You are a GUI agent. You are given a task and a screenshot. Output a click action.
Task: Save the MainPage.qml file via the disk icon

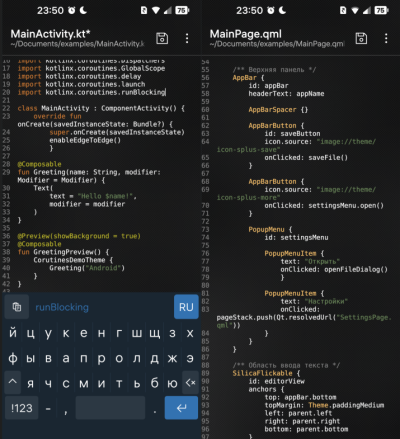[x=361, y=38]
